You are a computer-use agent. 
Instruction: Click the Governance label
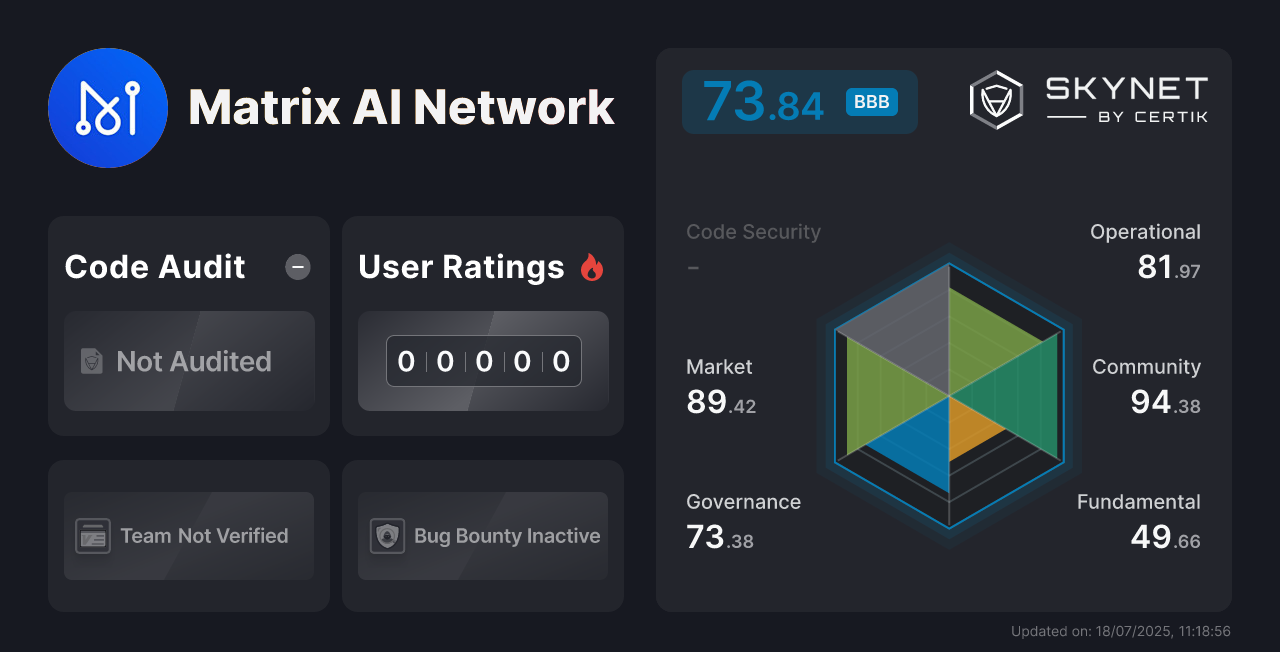click(743, 502)
